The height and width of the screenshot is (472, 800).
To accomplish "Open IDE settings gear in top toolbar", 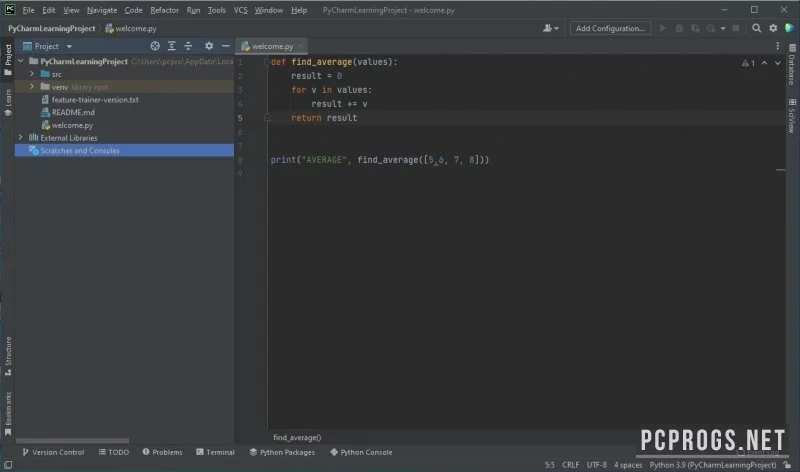I will click(773, 29).
